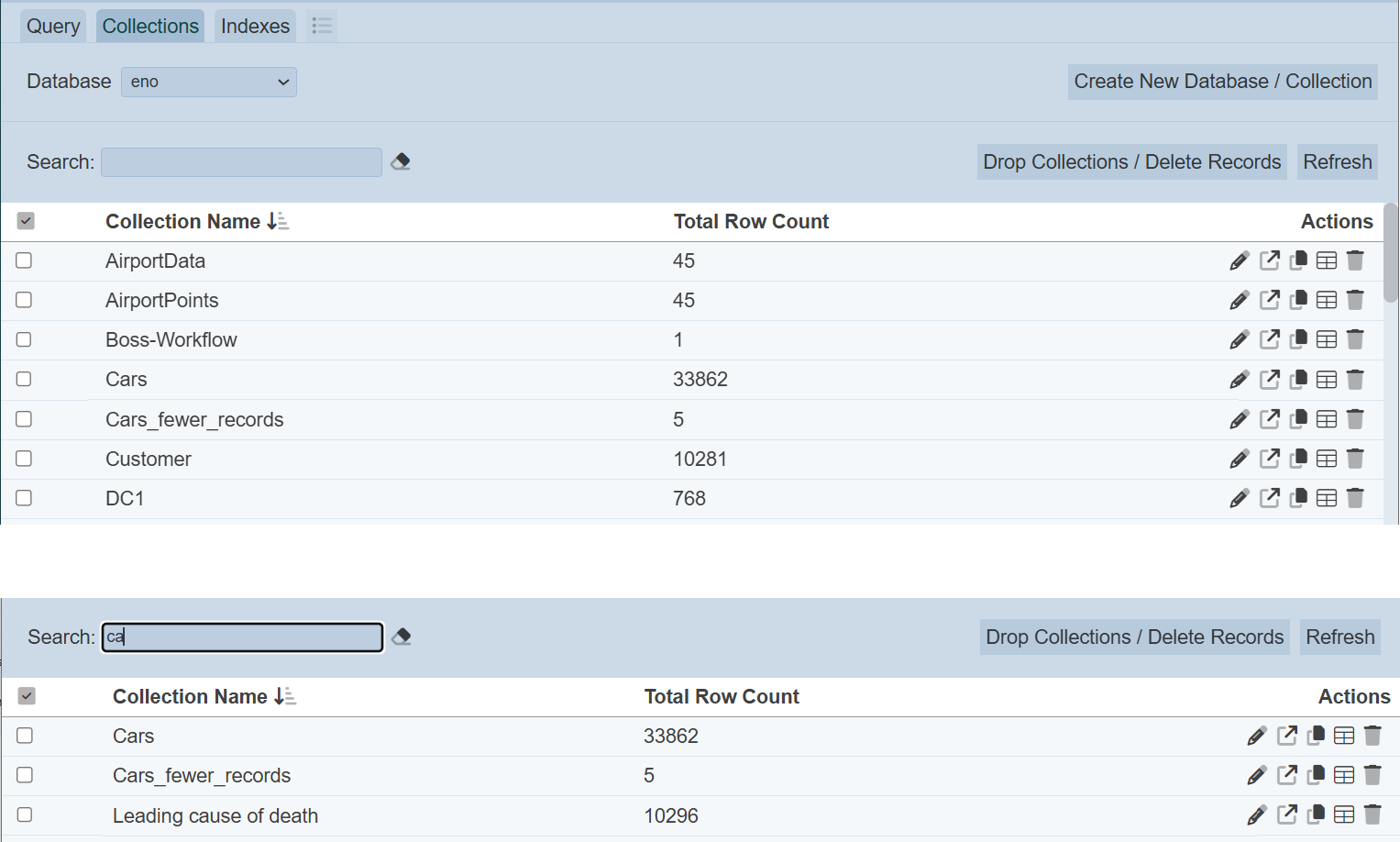Switch to the Query tab
The image size is (1400, 842).
click(53, 26)
